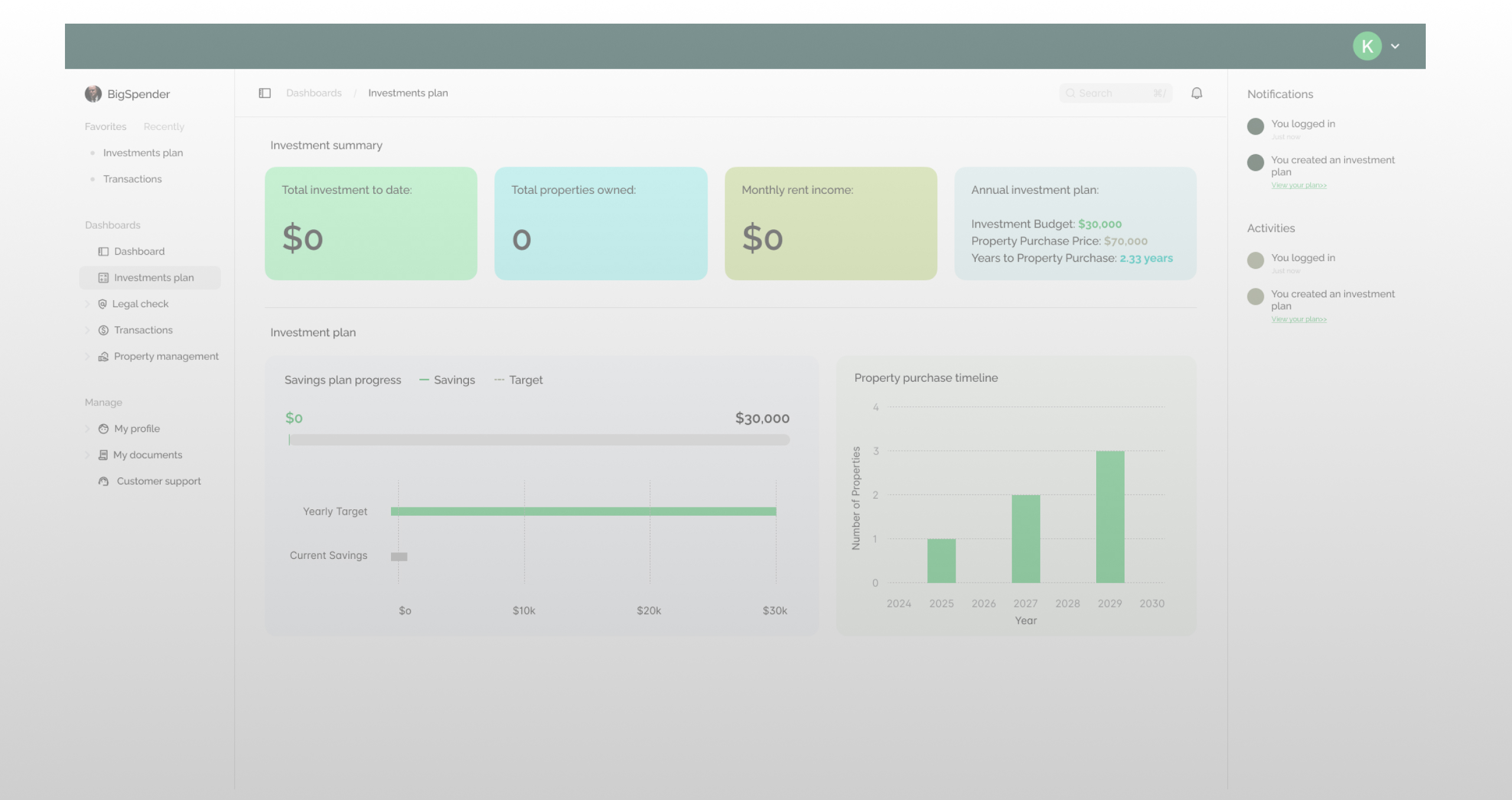Toggle the sidebar panel icon
Viewport: 1512px width, 800px height.
(x=265, y=93)
